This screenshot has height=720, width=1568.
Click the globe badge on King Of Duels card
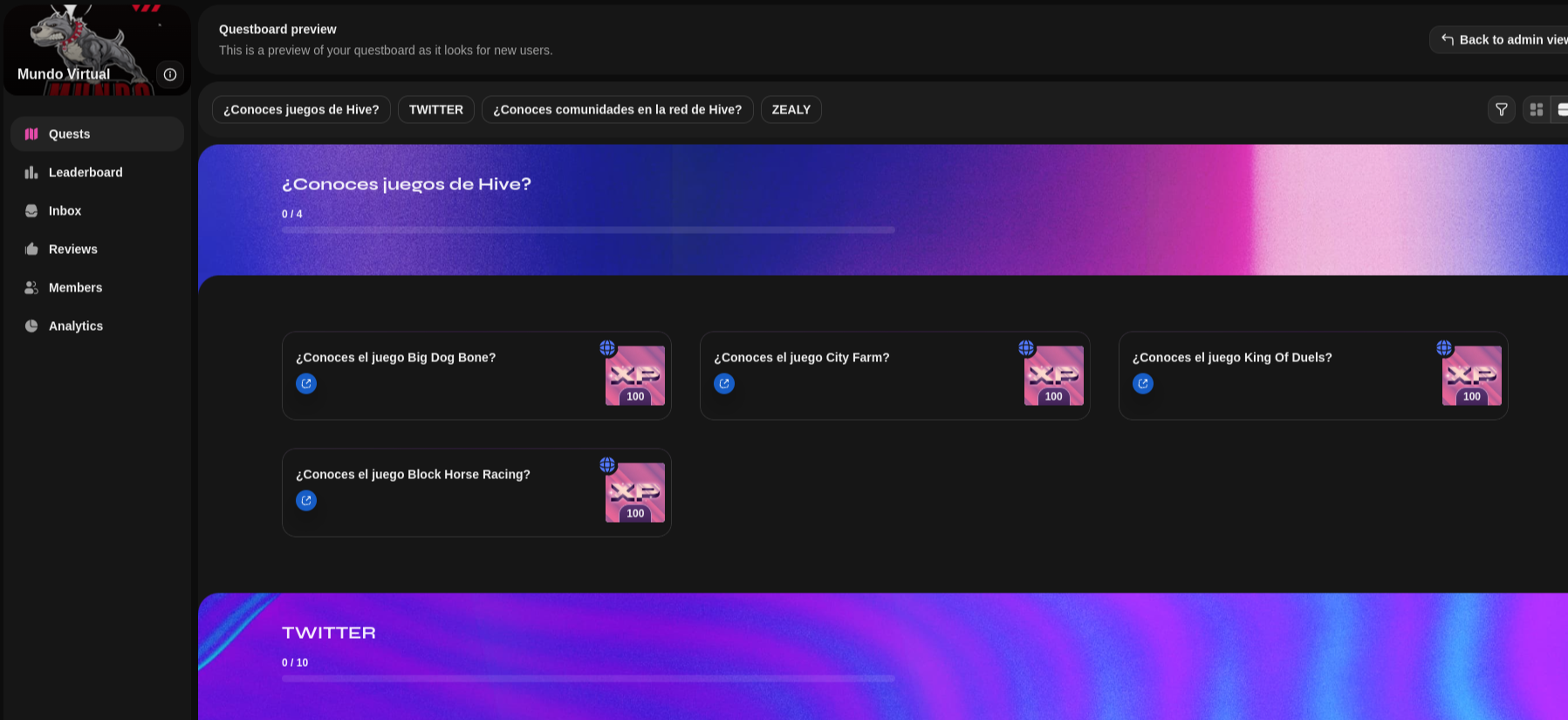[x=1444, y=348]
